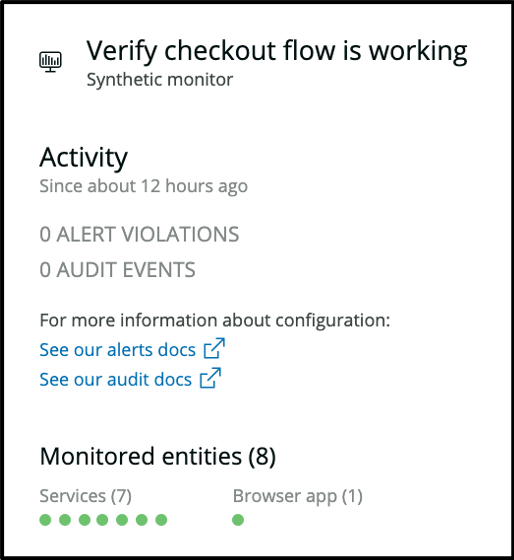
Task: Select the first green Services status dot
Action: point(45,520)
